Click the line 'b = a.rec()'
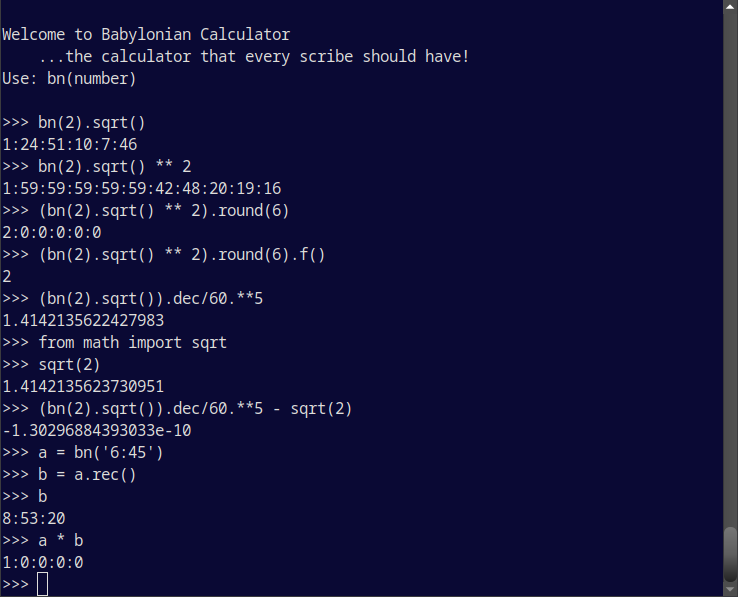Screen dimensions: 738x597 [69, 475]
